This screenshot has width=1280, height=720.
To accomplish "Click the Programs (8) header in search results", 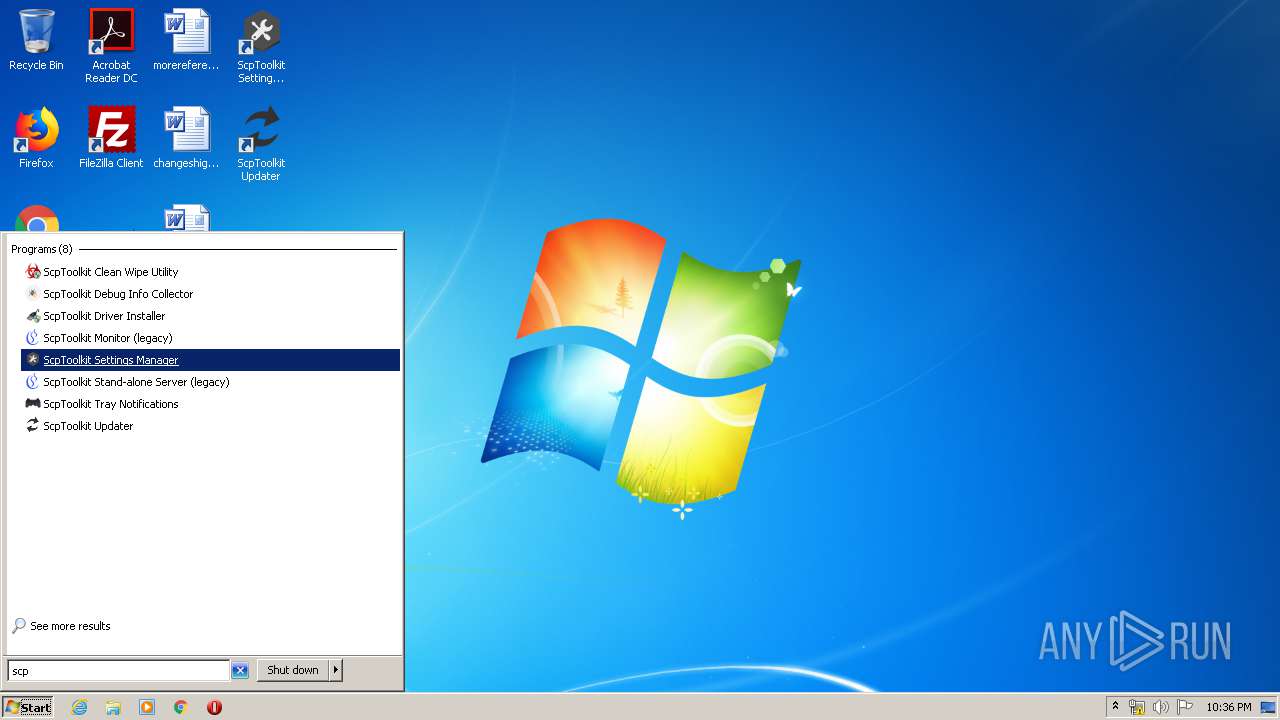I will 42,249.
